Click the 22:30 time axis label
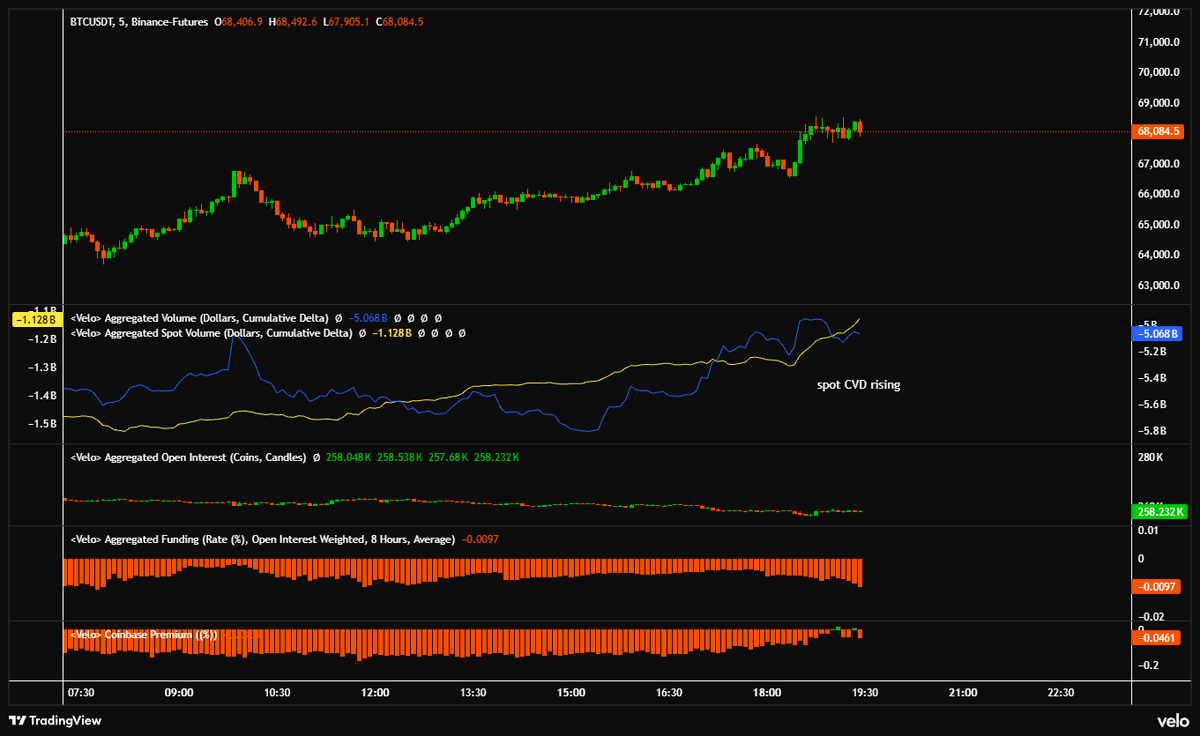Screen dimensions: 1200x736 point(1060,693)
